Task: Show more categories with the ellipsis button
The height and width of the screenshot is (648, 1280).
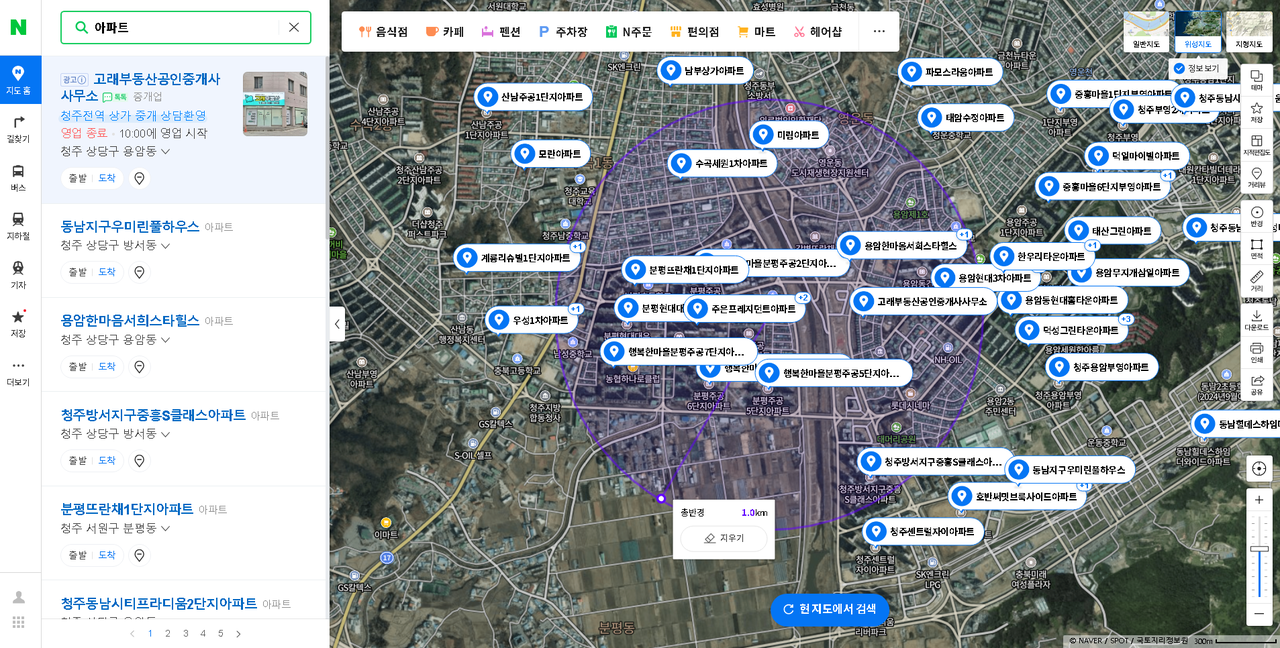Action: point(879,31)
